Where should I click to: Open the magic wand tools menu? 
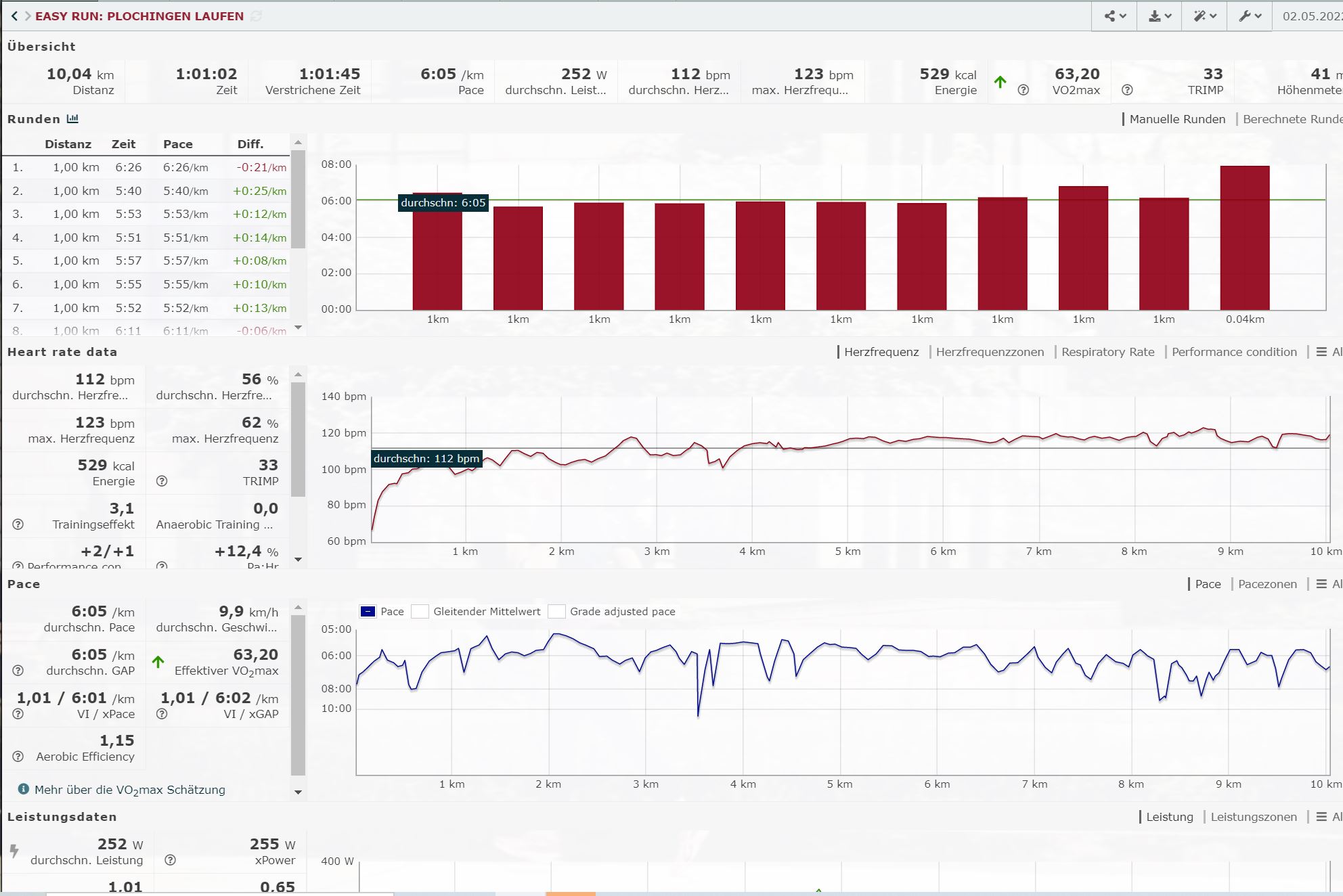[x=1204, y=16]
